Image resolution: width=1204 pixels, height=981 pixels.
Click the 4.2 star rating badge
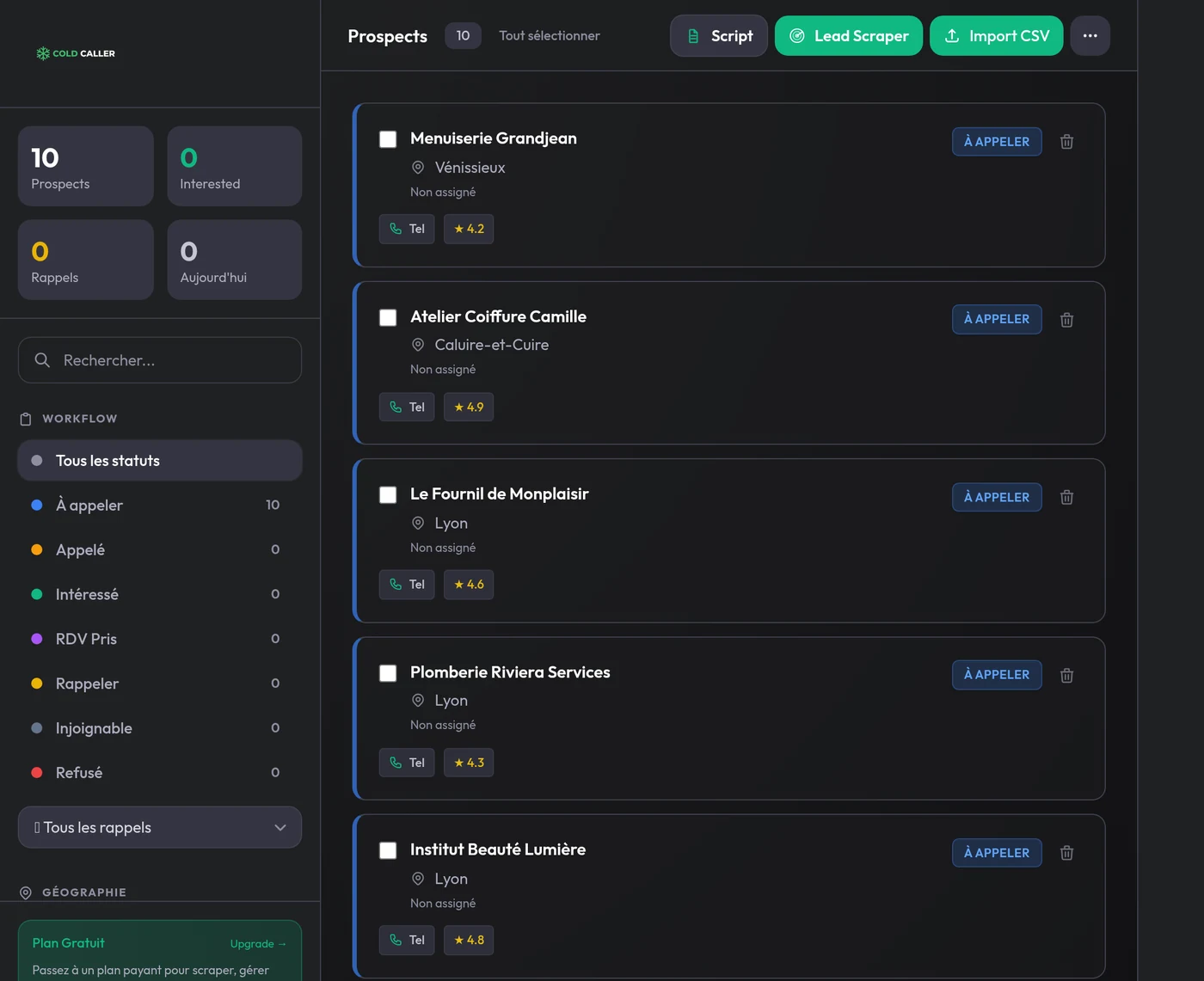click(469, 229)
